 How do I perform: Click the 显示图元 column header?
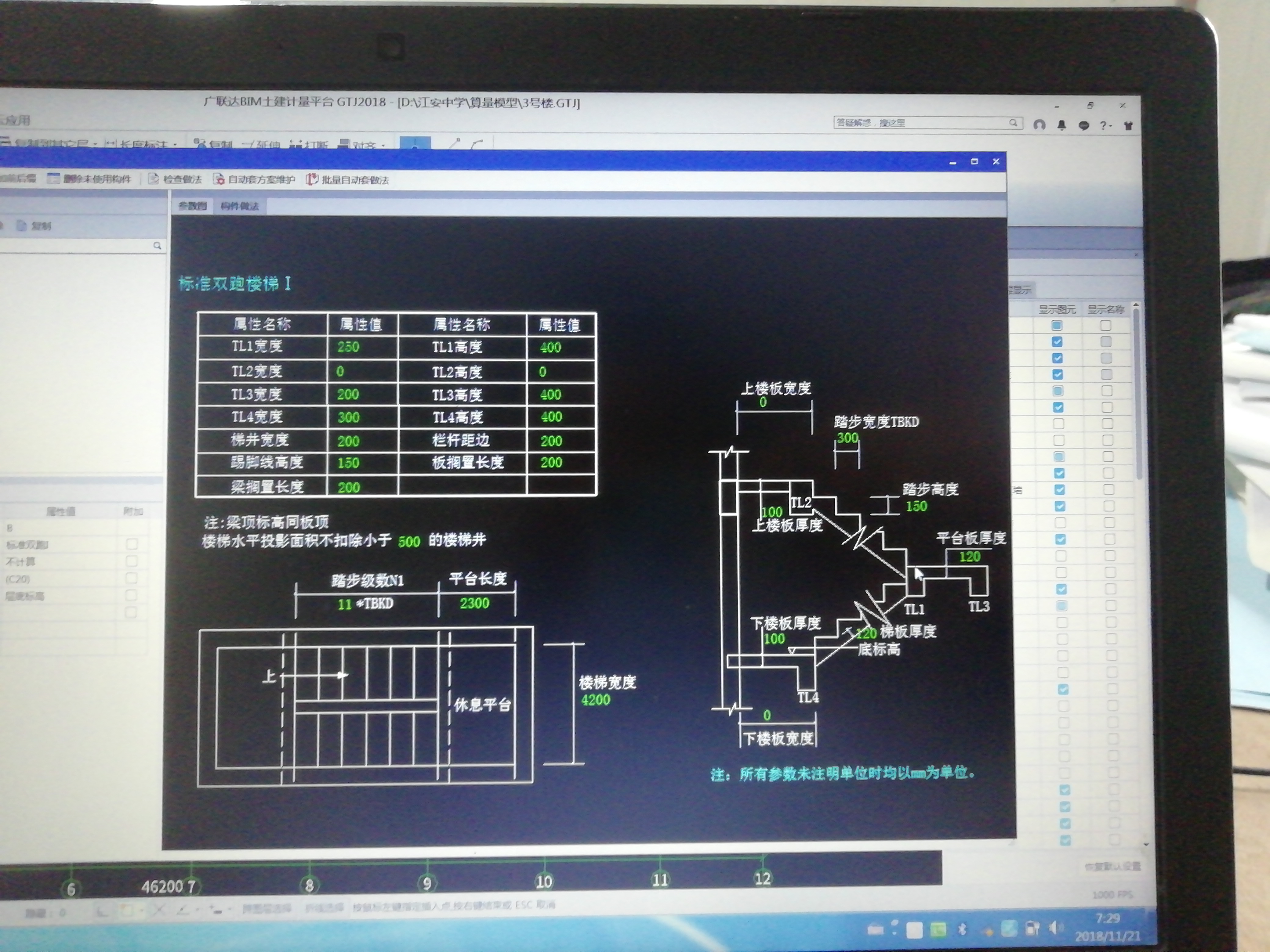pos(1057,309)
